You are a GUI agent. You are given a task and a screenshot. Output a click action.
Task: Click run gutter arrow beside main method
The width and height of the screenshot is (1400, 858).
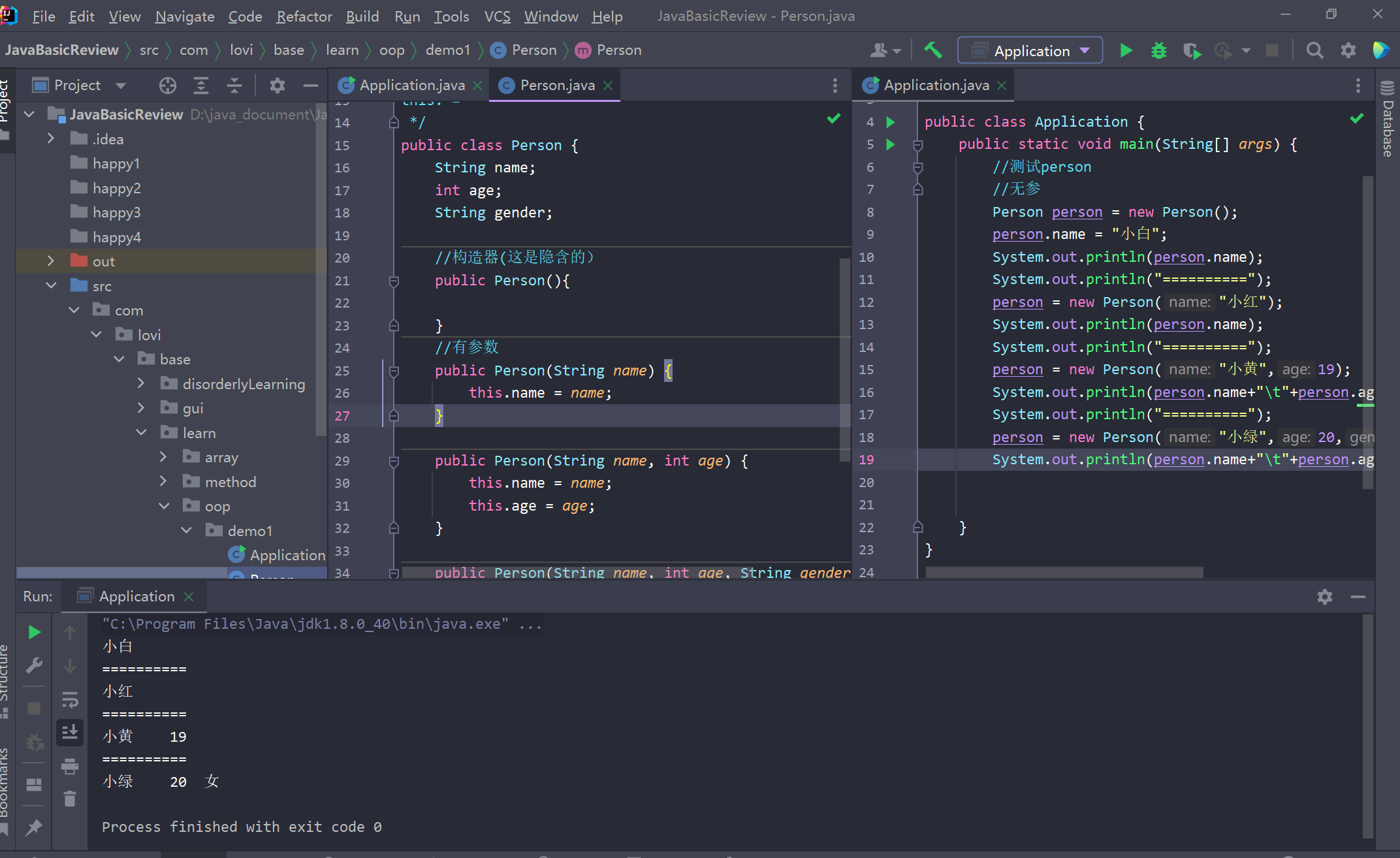[x=890, y=144]
